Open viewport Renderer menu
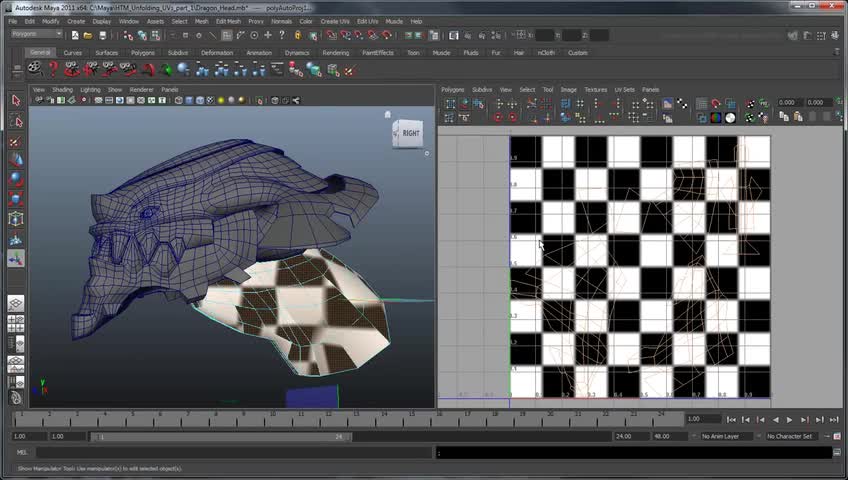Image resolution: width=848 pixels, height=480 pixels. [x=142, y=90]
